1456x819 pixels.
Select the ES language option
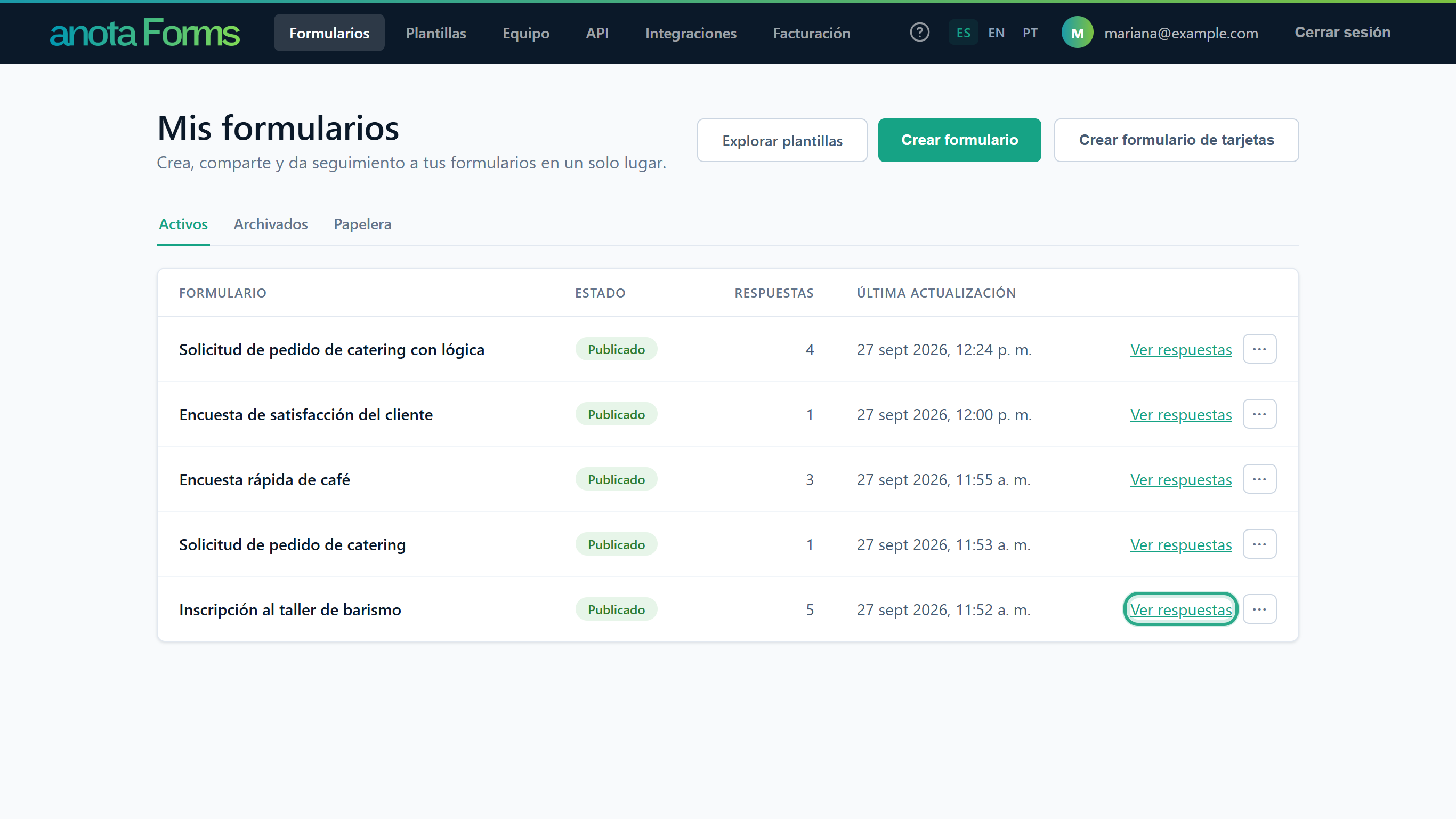963,33
